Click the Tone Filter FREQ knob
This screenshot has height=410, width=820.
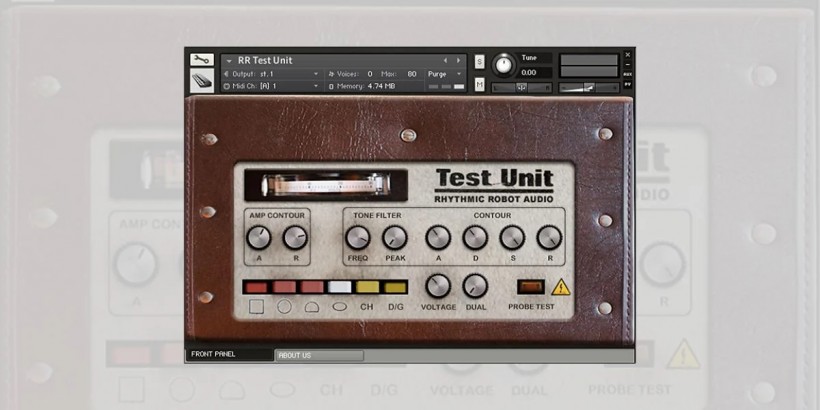[x=357, y=237]
